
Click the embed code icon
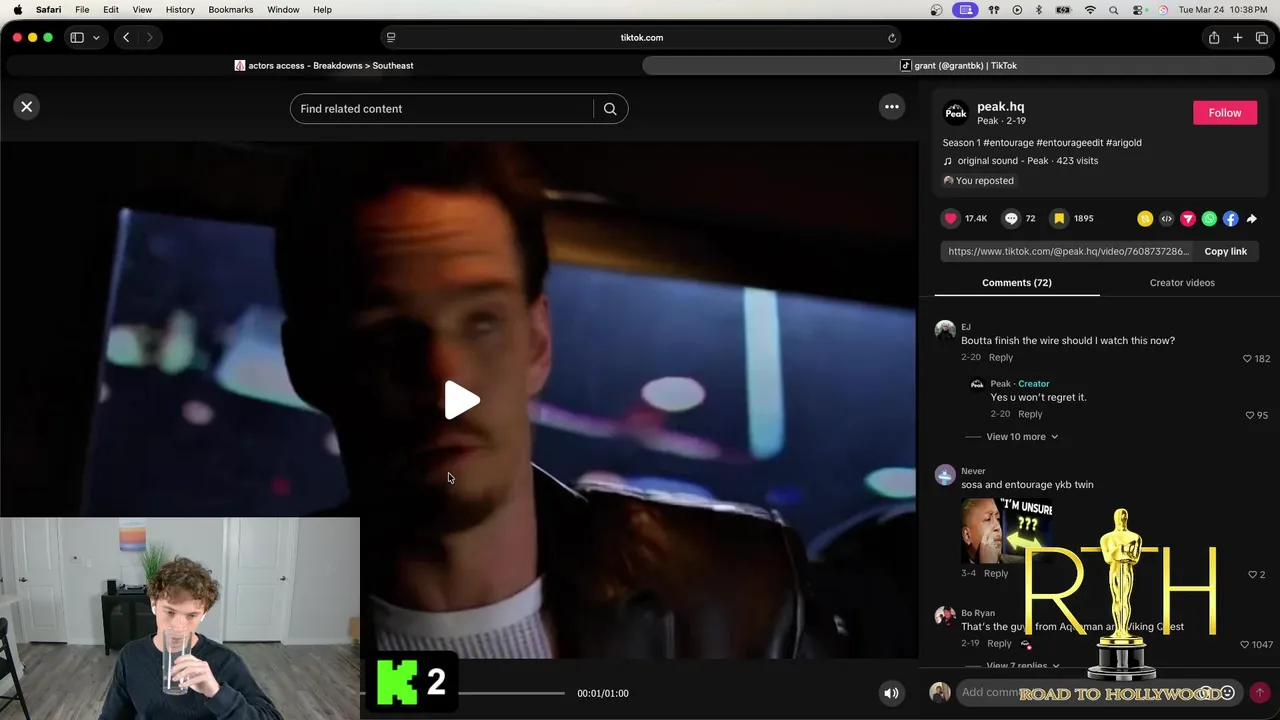tap(1166, 219)
